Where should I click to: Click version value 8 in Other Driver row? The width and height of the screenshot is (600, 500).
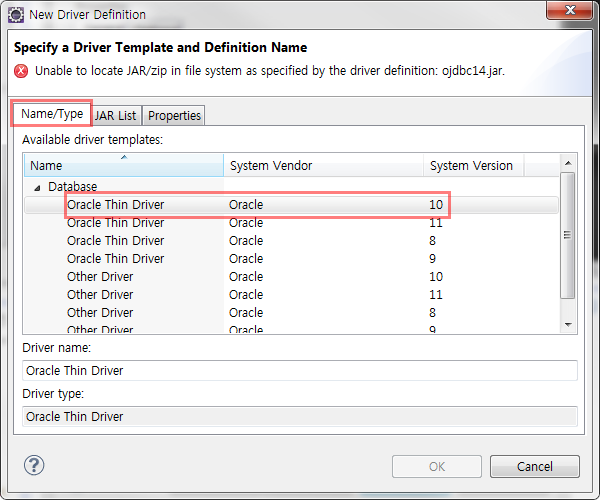[x=432, y=313]
